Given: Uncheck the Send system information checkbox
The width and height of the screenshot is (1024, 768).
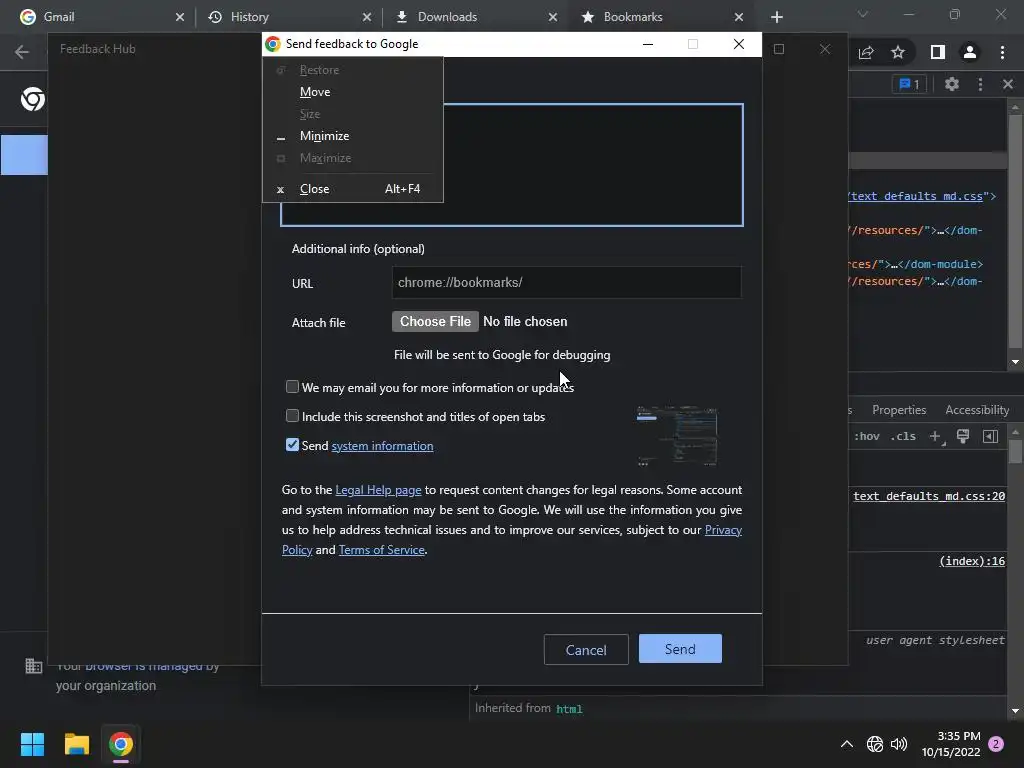Looking at the screenshot, I should (293, 445).
